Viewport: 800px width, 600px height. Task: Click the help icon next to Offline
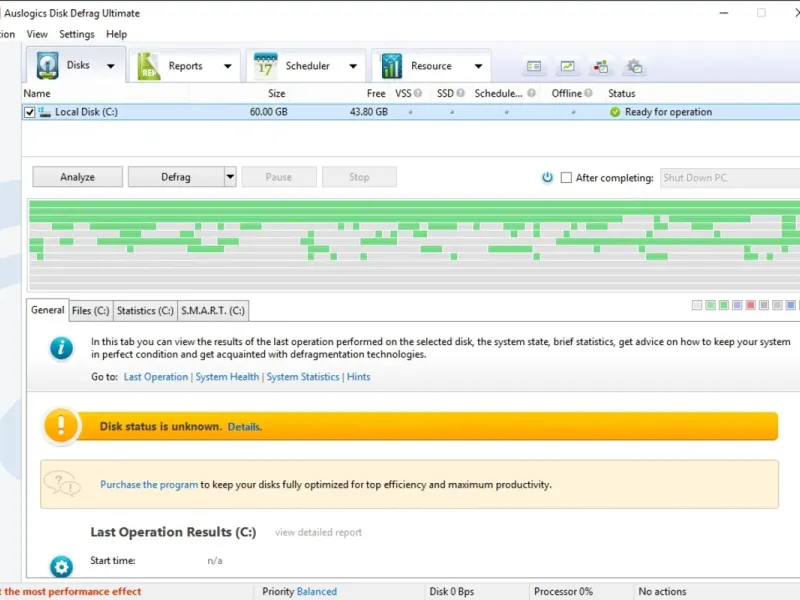[x=588, y=93]
